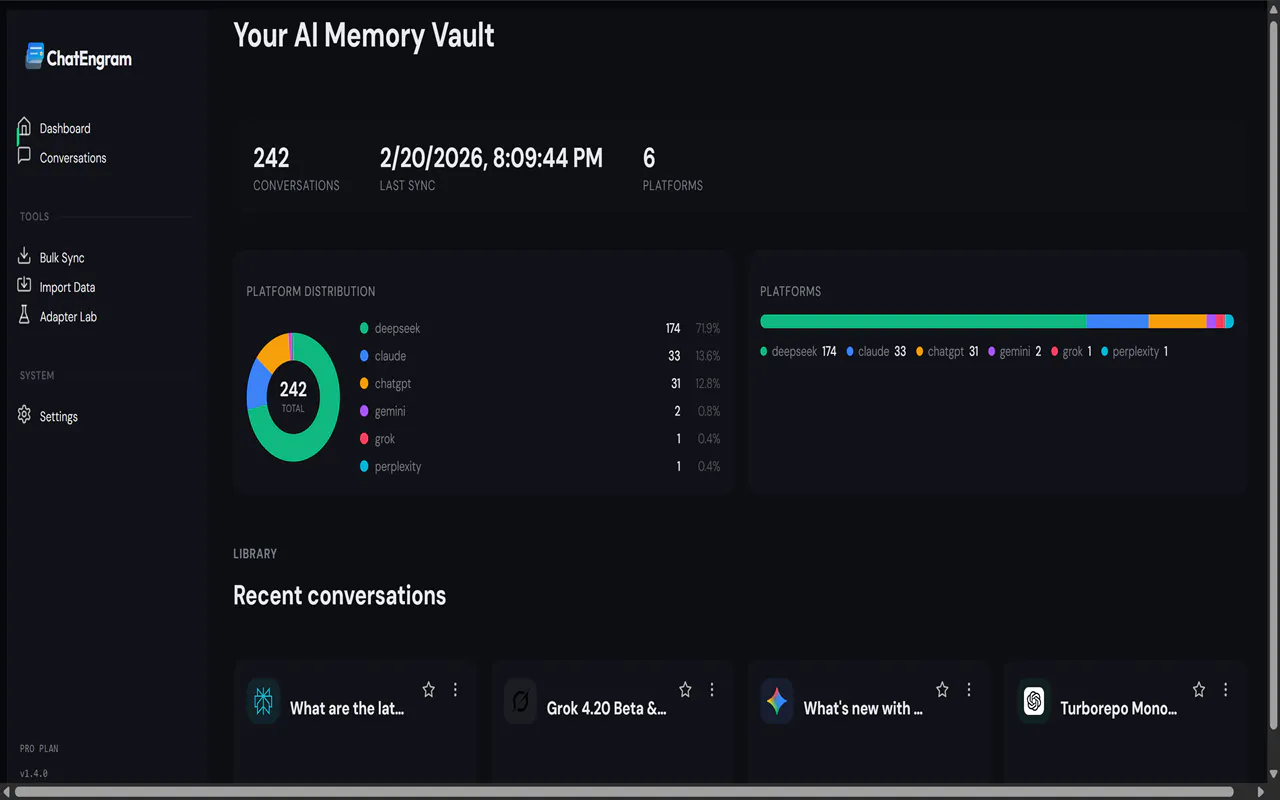Click the last sync timestamp '2/20/2026, 8:09:44 PM'
The image size is (1280, 800).
pos(491,158)
